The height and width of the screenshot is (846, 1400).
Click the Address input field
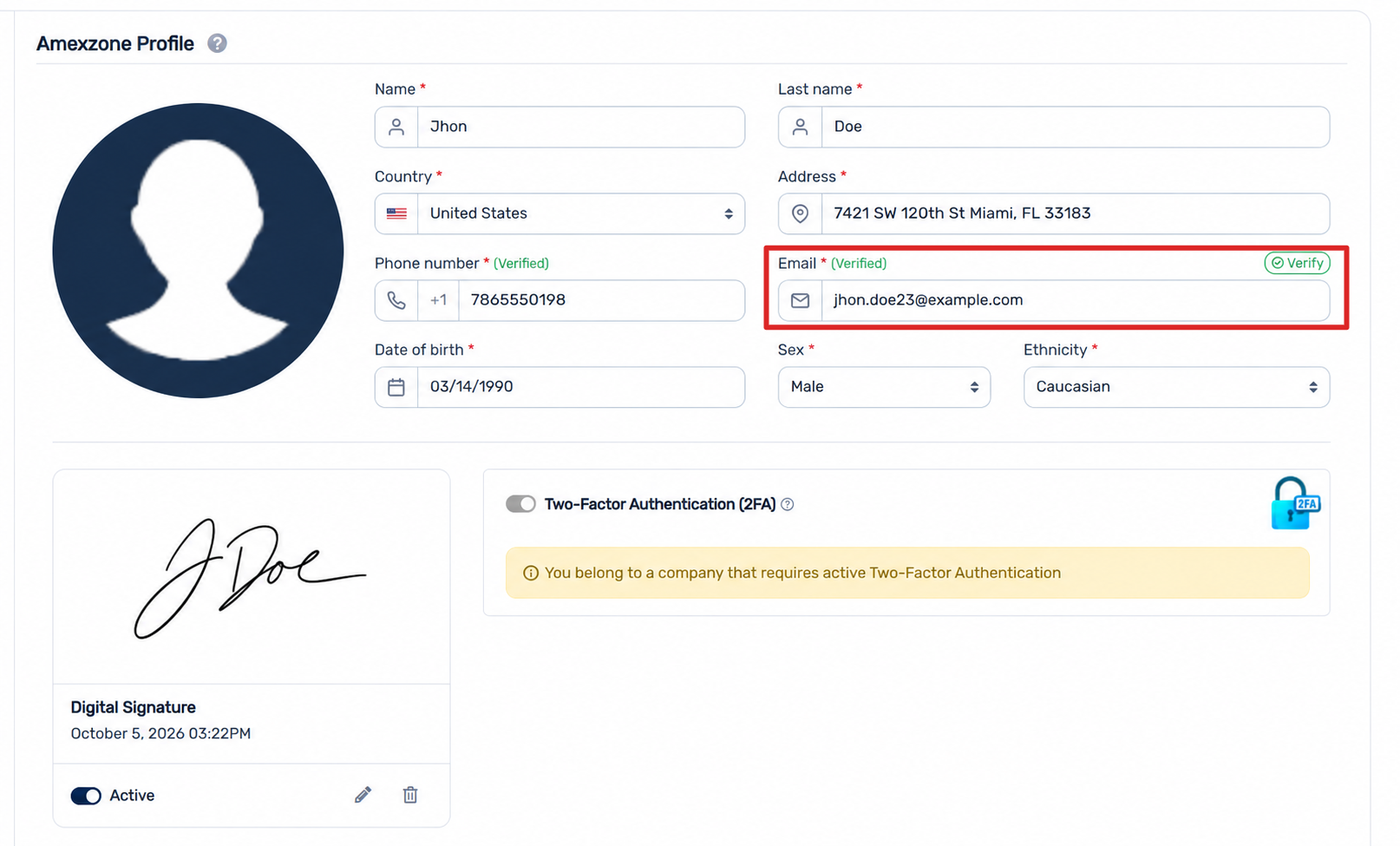tap(1076, 213)
